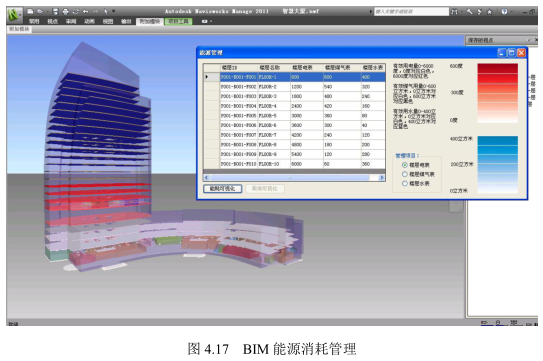Click the 保存的视点 panel header
Viewport: 543px width, 361px height.
500,40
